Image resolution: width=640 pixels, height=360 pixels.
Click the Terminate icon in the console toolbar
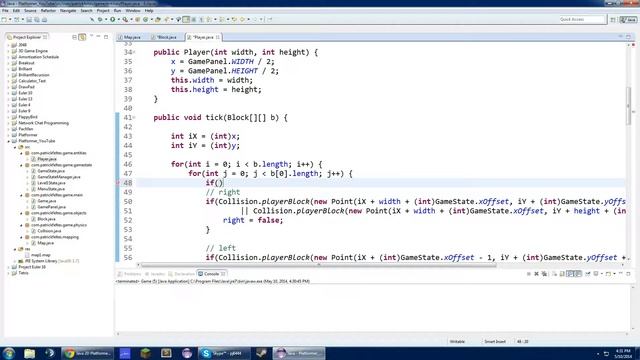pos(529,274)
